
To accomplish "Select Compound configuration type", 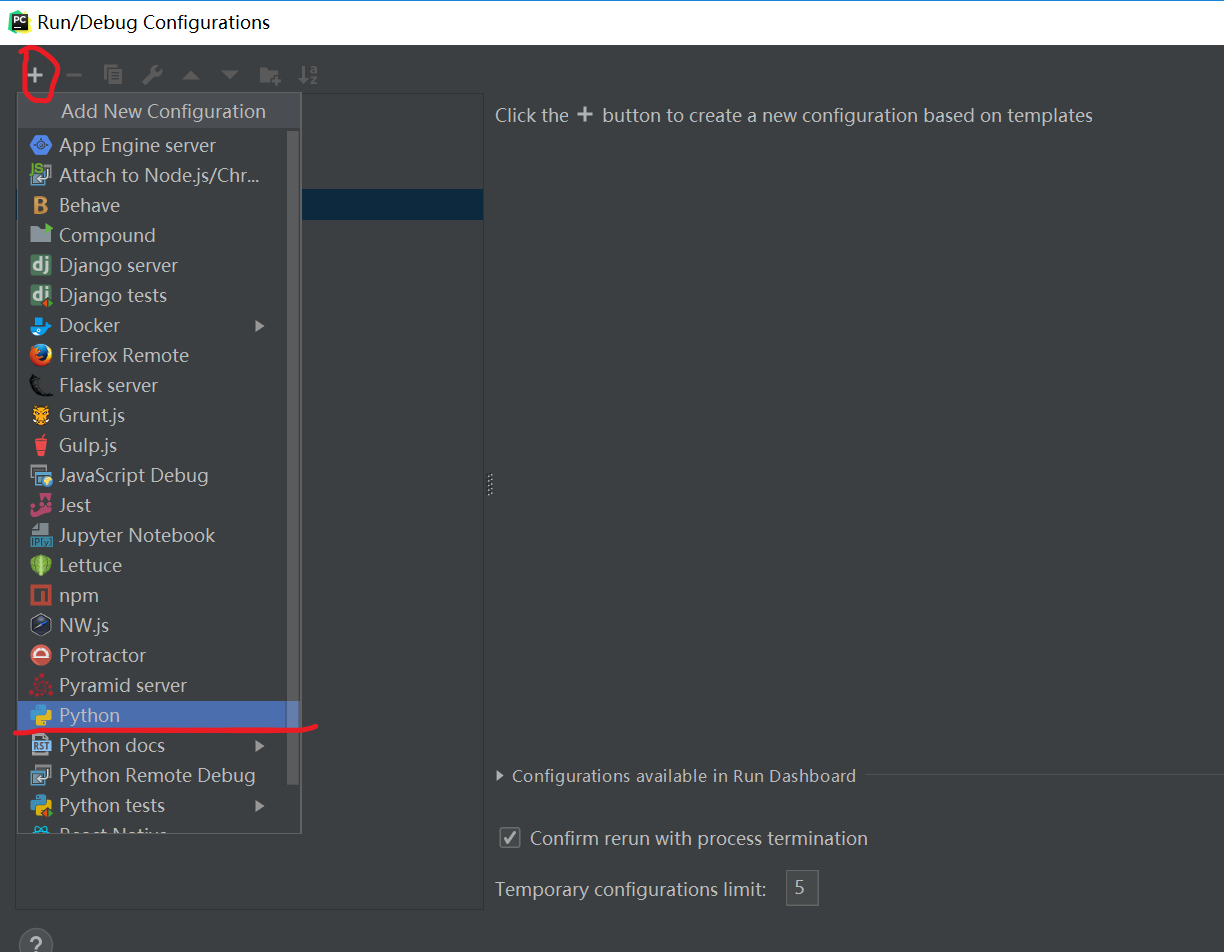I will click(x=152, y=235).
